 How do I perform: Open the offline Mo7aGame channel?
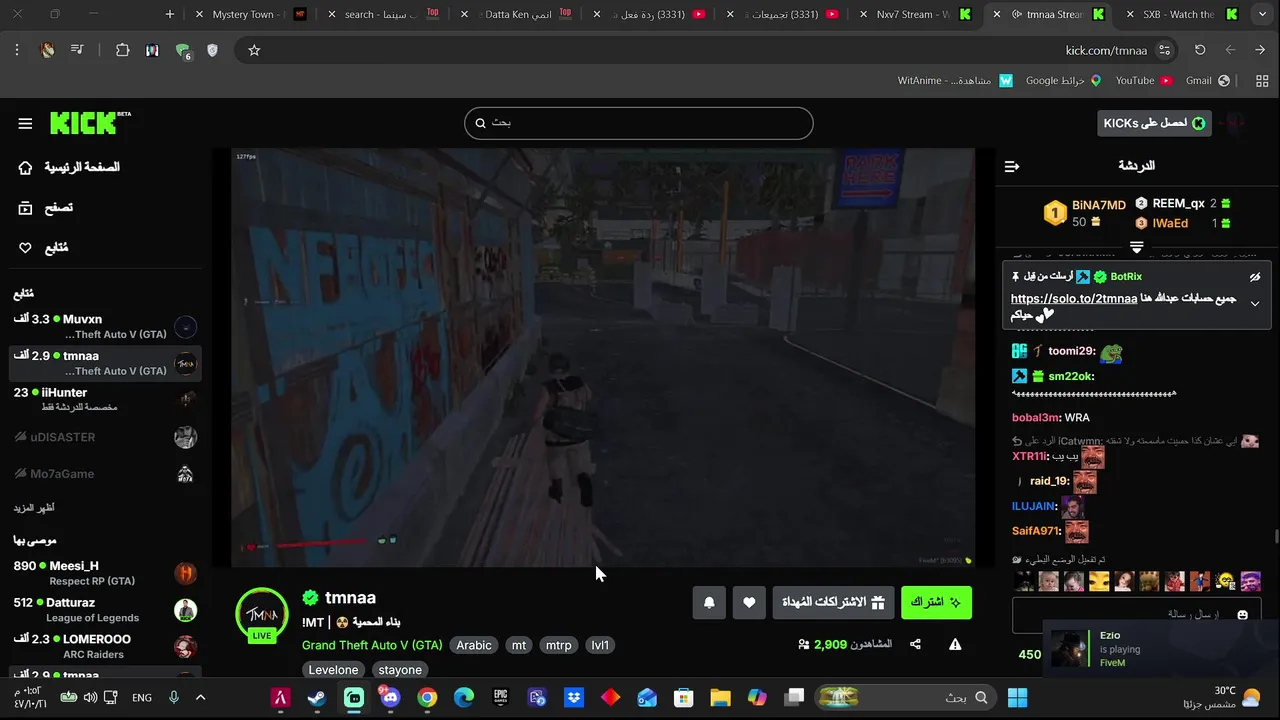(105, 474)
